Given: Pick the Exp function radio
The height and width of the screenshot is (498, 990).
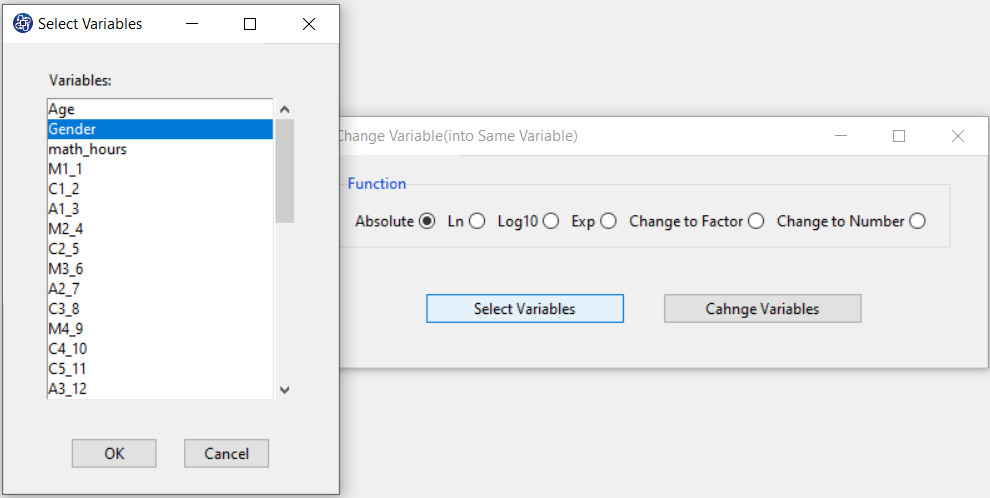Looking at the screenshot, I should (x=609, y=222).
